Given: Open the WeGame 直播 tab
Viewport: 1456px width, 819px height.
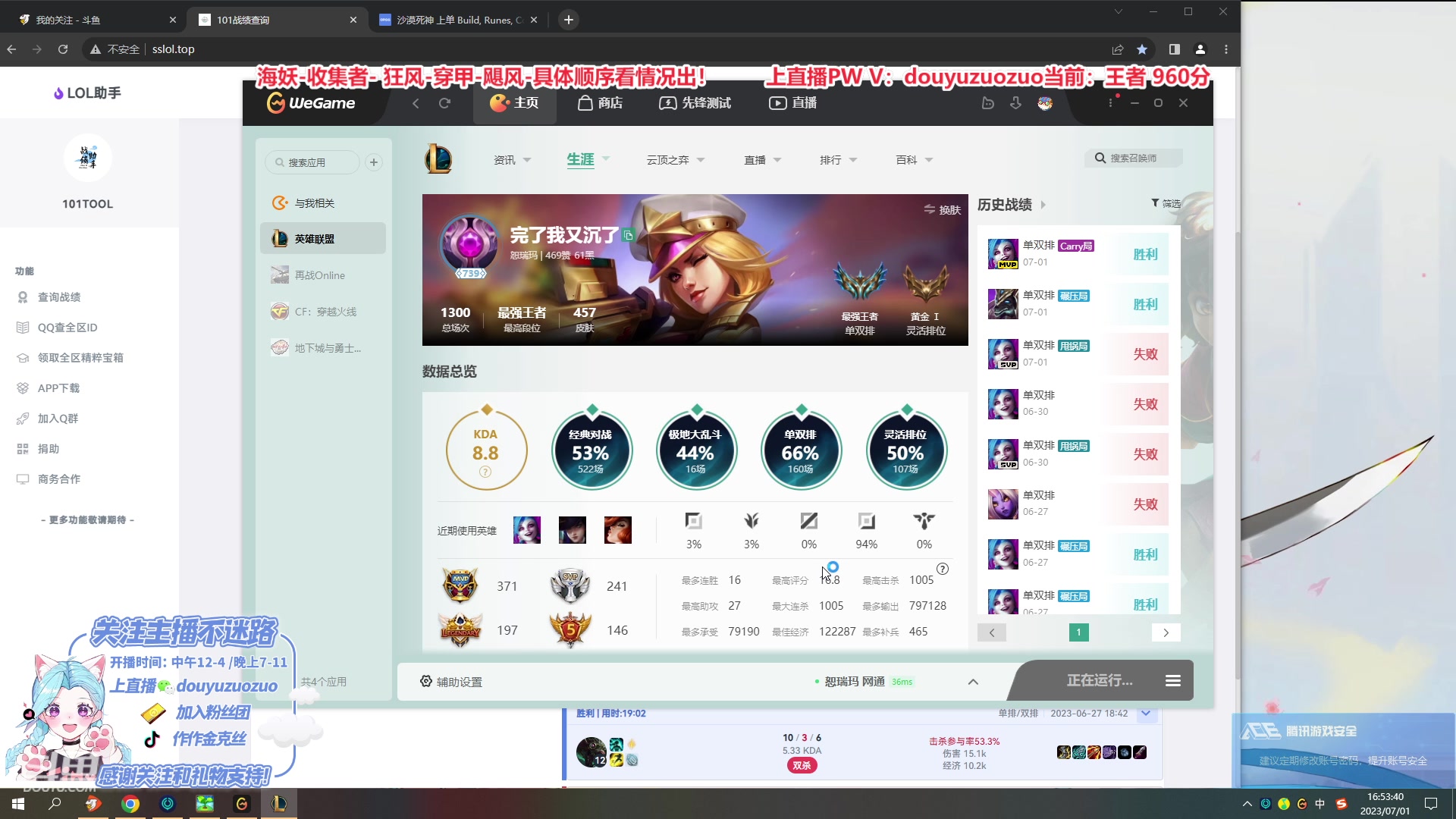Looking at the screenshot, I should click(x=792, y=103).
